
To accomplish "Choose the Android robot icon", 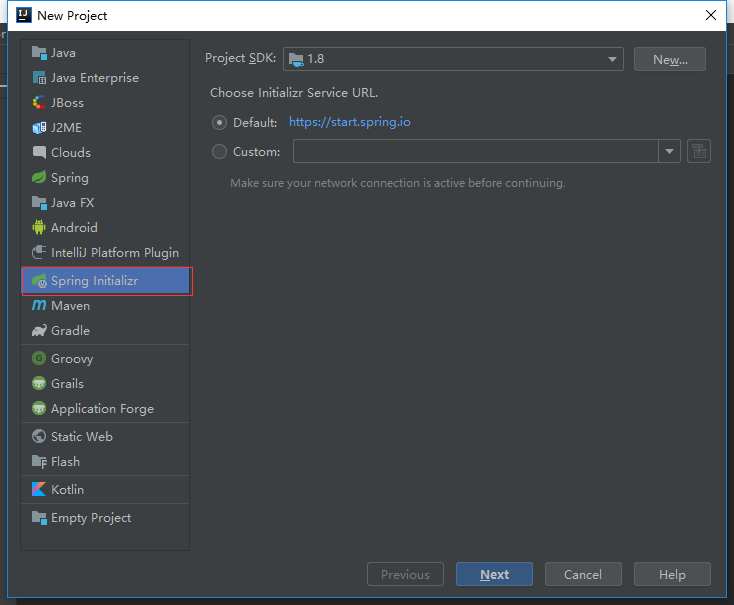I will click(x=39, y=228).
